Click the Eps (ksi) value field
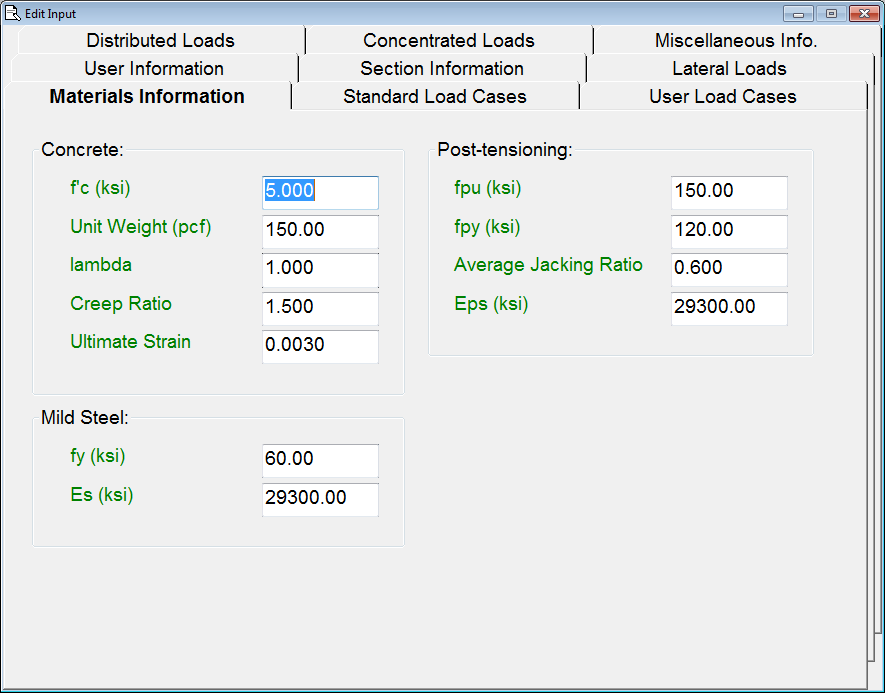The height and width of the screenshot is (693, 885). pos(729,307)
